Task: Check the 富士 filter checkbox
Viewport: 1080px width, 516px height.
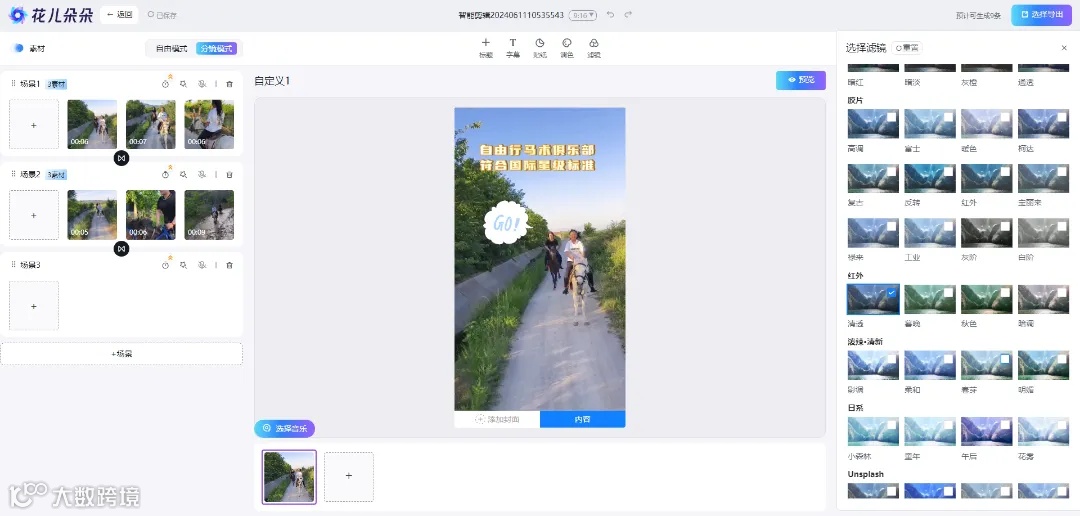Action: click(x=948, y=117)
